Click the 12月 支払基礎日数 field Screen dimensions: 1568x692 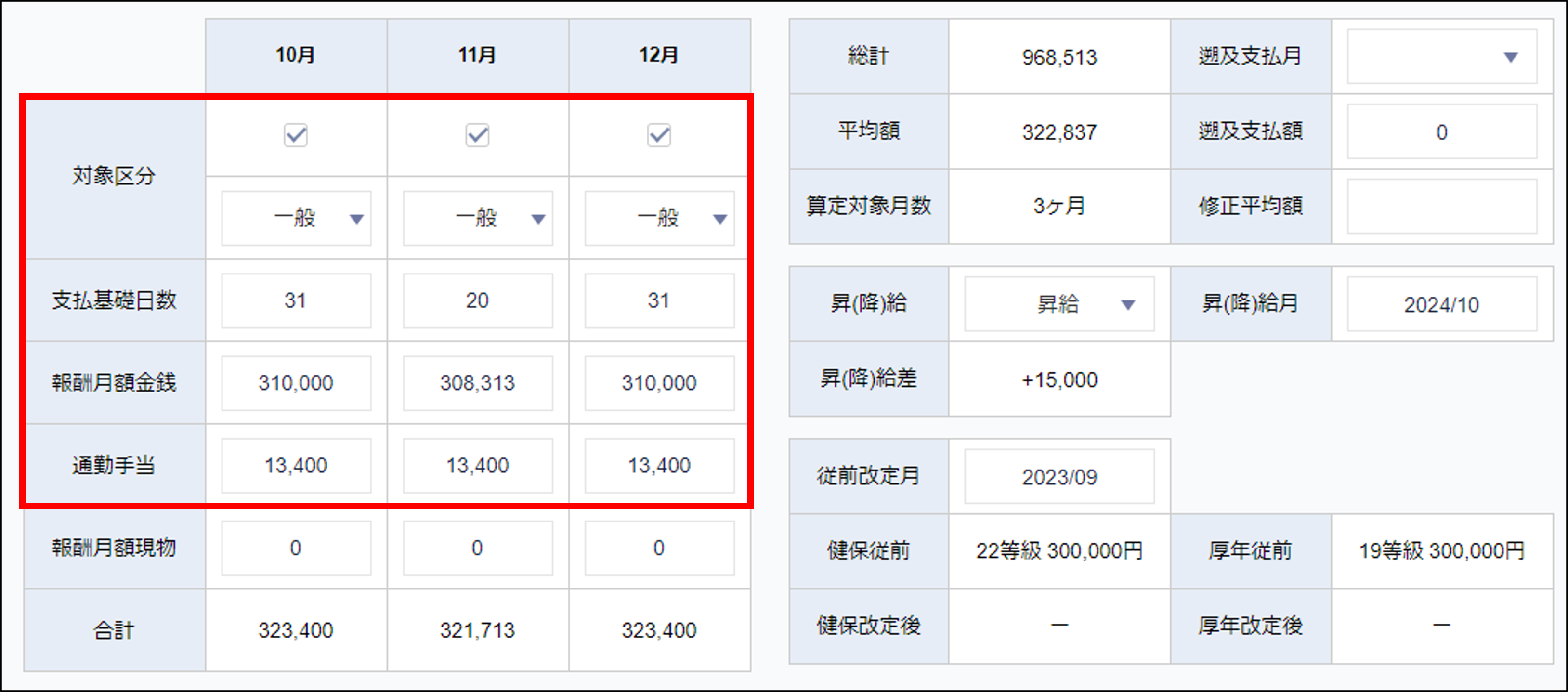659,300
